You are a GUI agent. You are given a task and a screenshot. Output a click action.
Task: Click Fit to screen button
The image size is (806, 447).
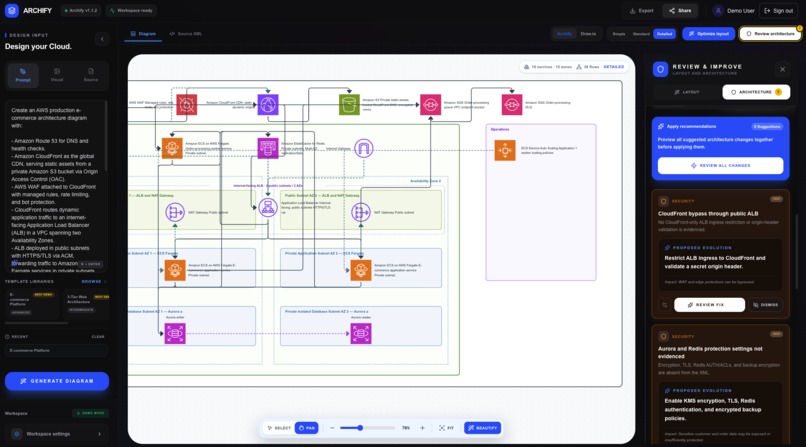pos(446,428)
